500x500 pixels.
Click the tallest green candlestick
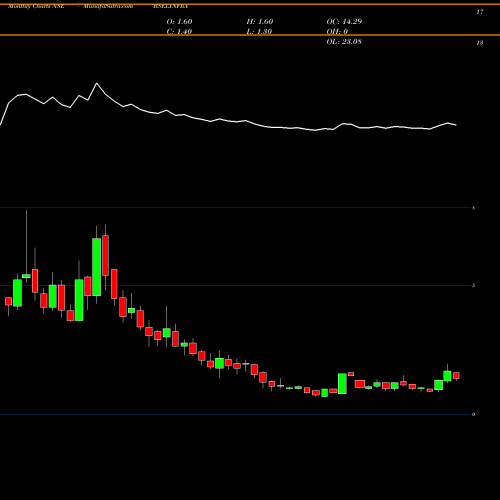pyautogui.click(x=97, y=267)
